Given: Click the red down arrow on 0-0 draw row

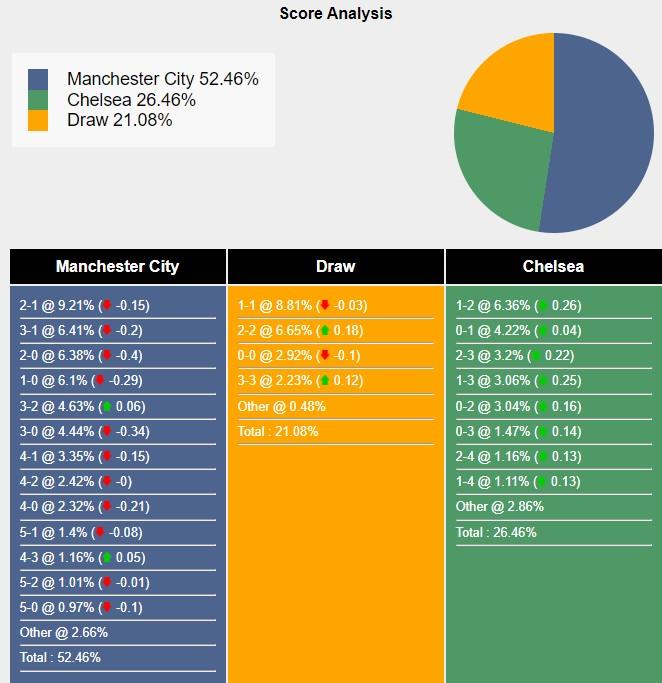Looking at the screenshot, I should pyautogui.click(x=324, y=355).
